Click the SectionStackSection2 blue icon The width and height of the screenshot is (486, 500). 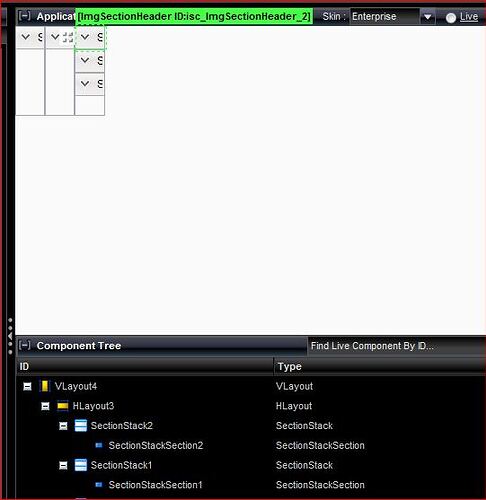(x=99, y=445)
